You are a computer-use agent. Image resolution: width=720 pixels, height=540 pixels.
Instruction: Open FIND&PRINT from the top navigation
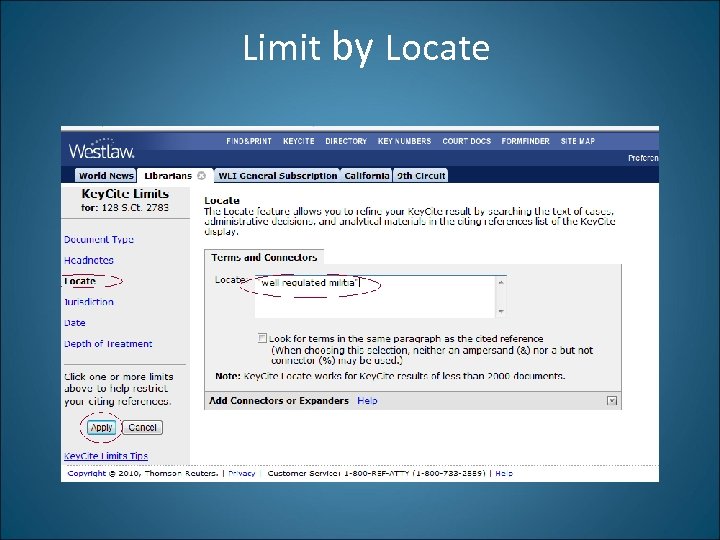point(249,141)
